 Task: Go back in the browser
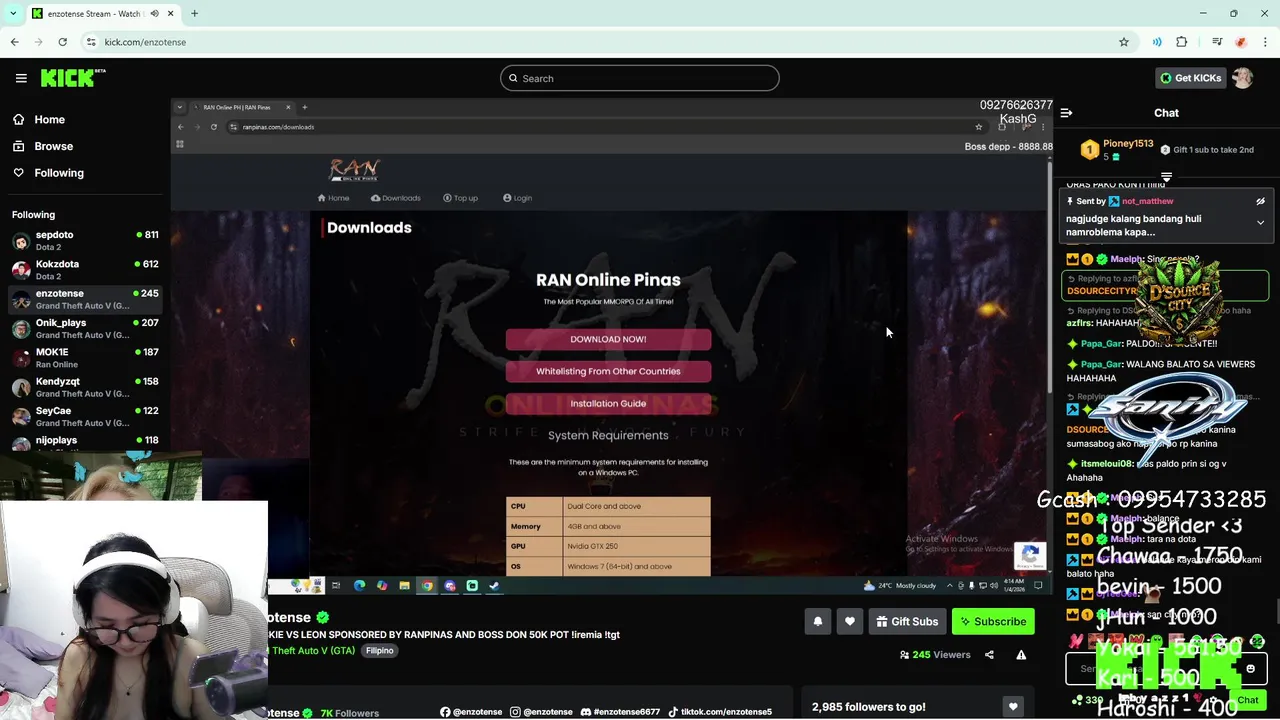[14, 42]
